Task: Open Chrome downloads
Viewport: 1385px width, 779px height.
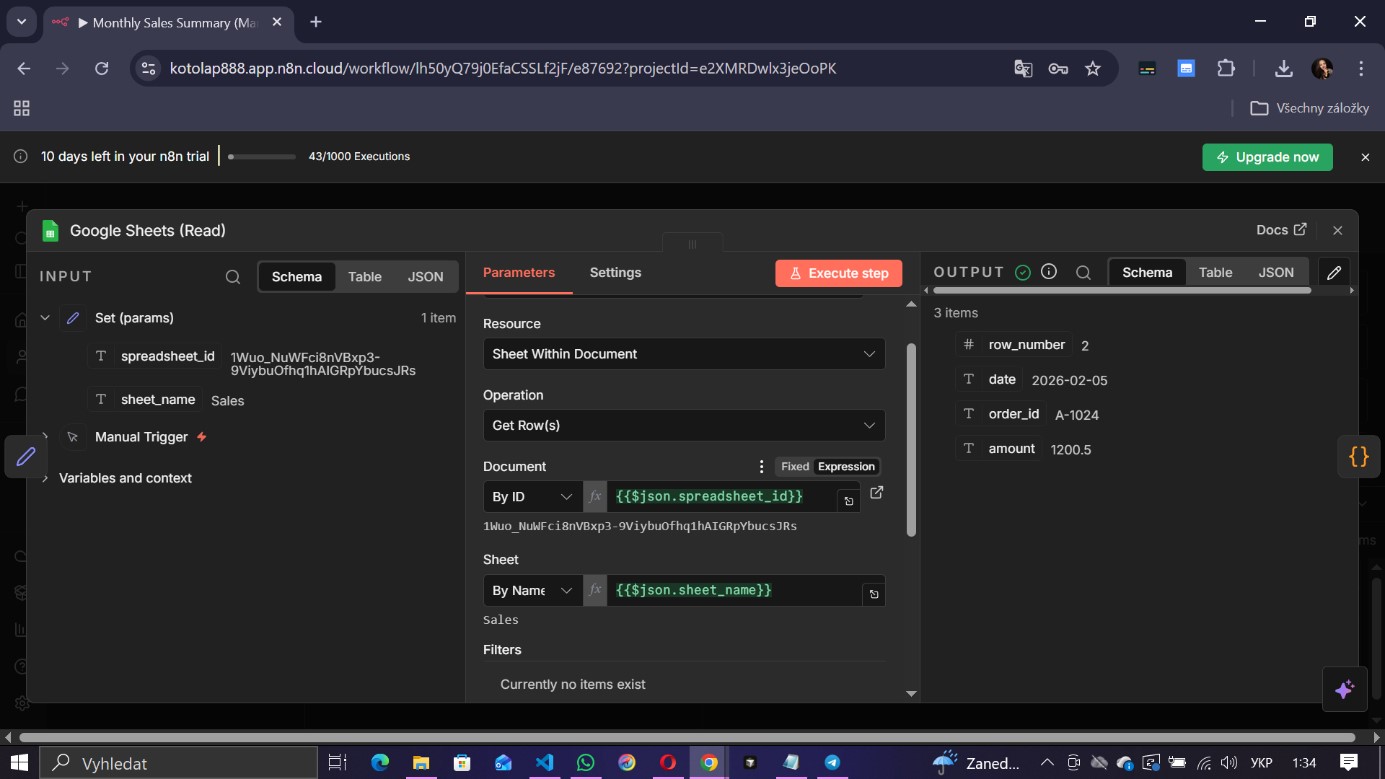Action: pos(1284,69)
